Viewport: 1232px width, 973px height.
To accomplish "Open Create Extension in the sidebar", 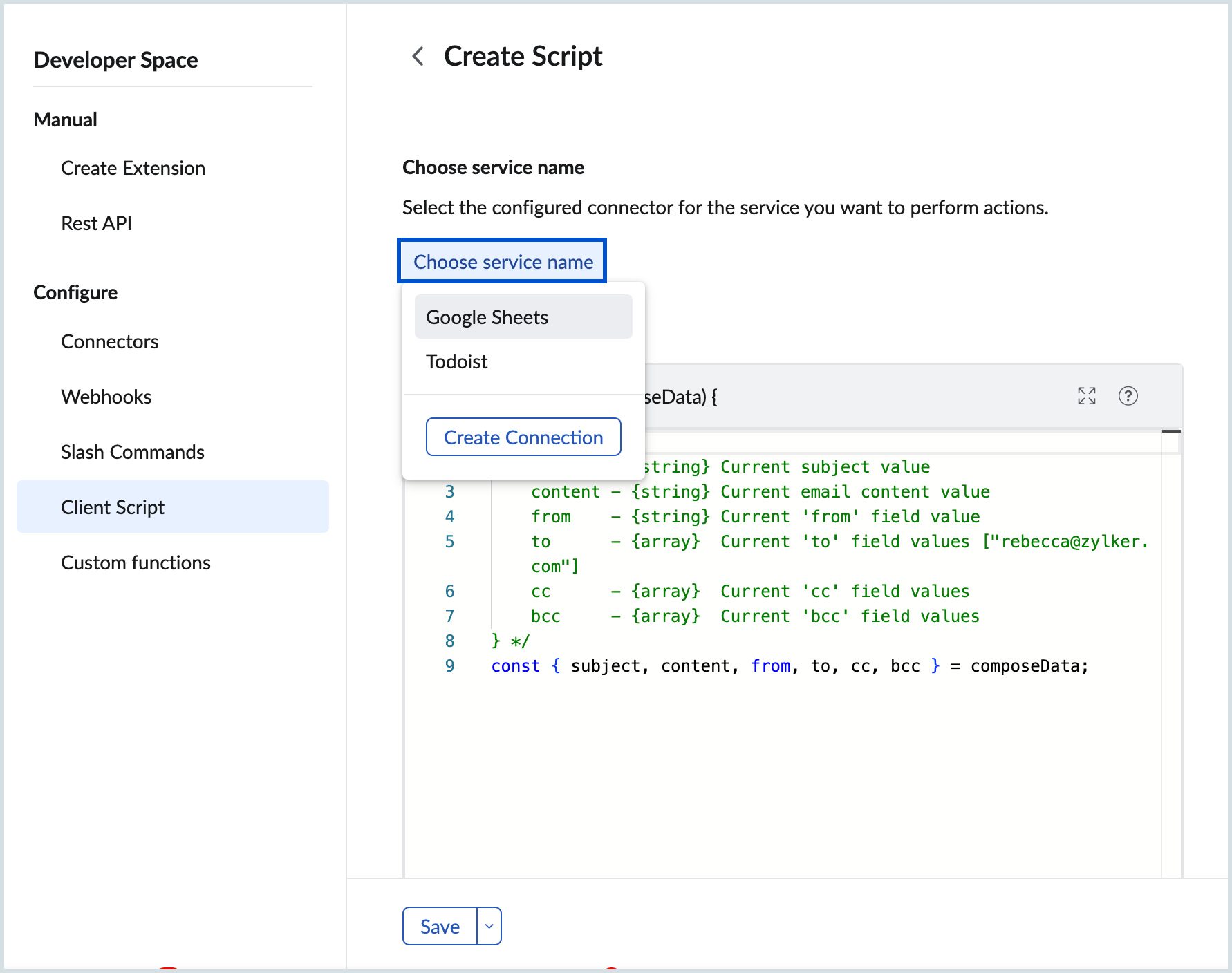I will [x=133, y=168].
